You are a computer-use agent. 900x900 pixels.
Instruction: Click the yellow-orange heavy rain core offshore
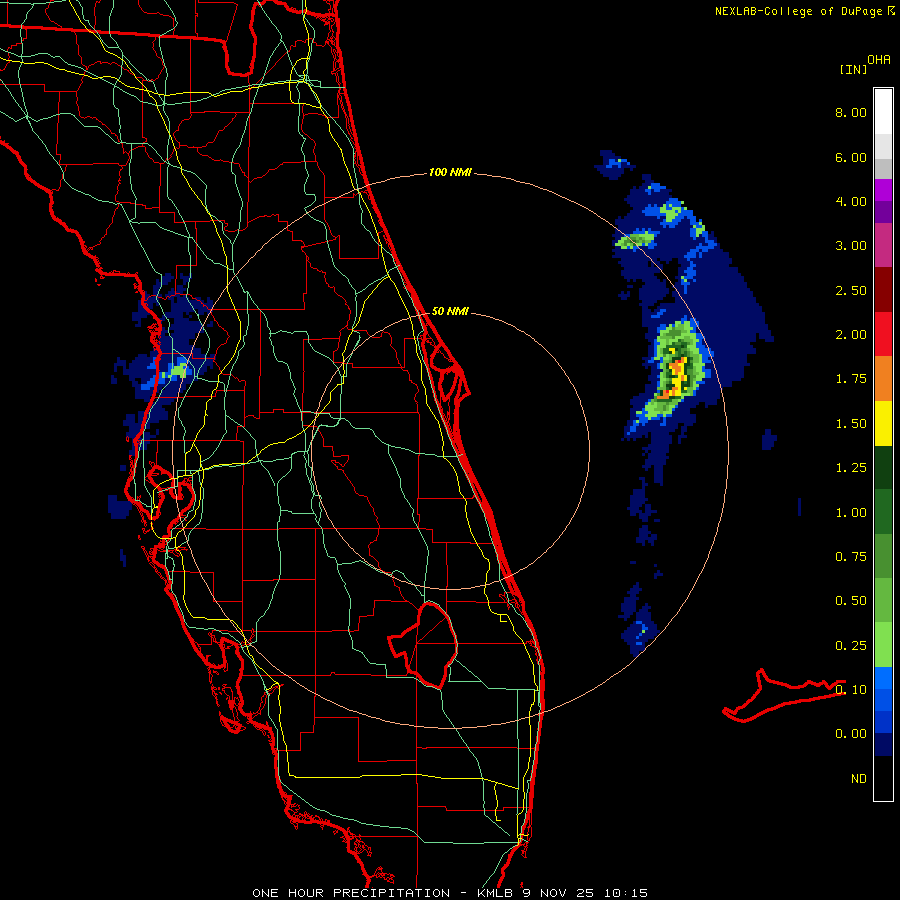coord(677,376)
